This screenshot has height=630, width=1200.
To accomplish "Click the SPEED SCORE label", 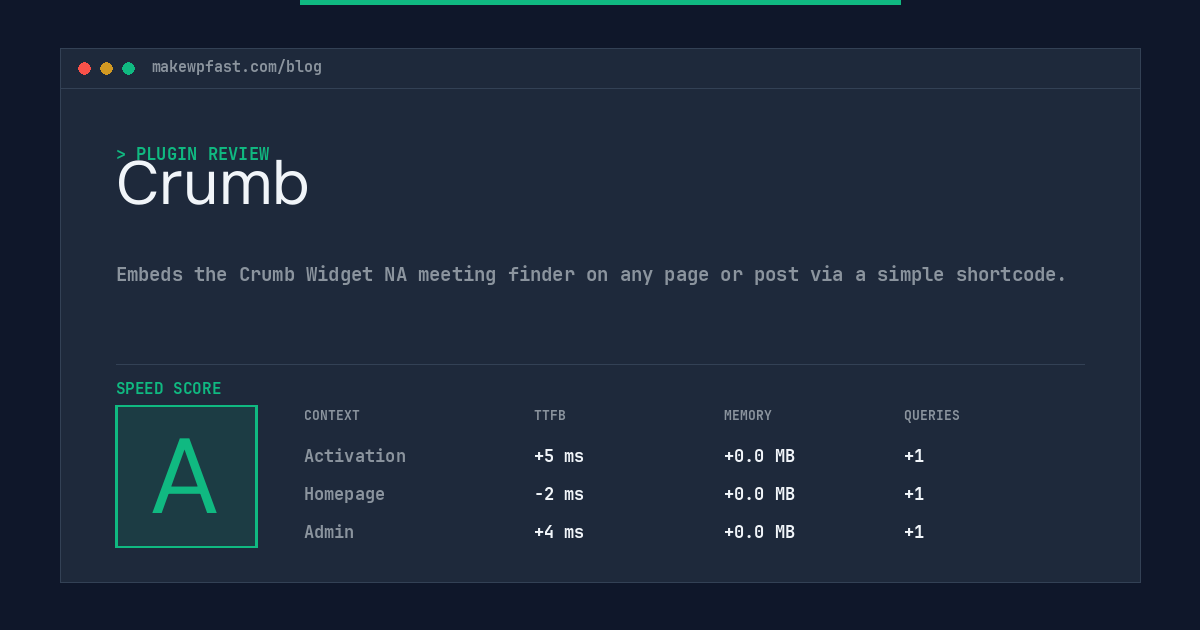I will (x=169, y=389).
